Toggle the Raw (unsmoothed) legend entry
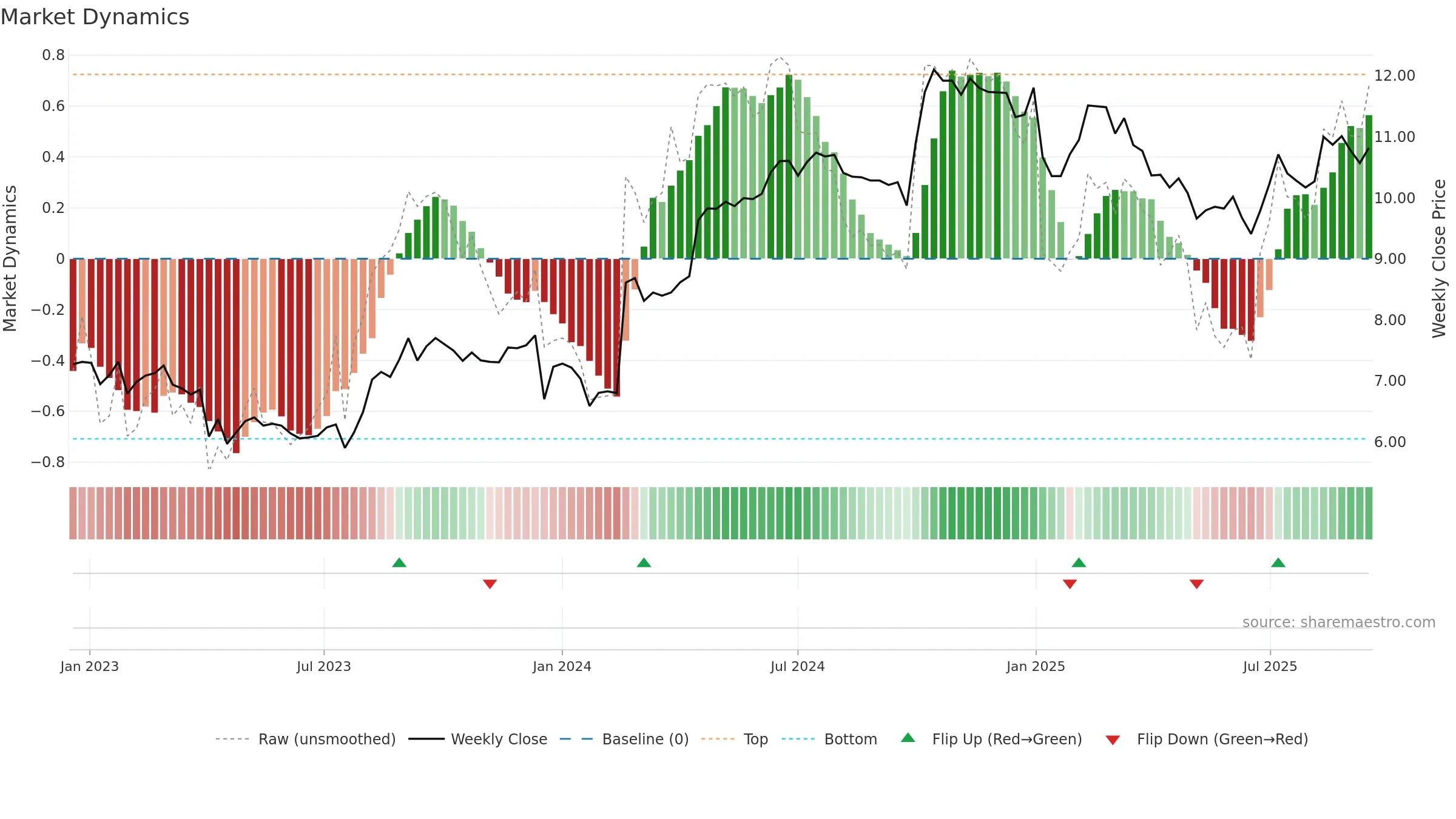This screenshot has width=1456, height=819. pos(306,739)
